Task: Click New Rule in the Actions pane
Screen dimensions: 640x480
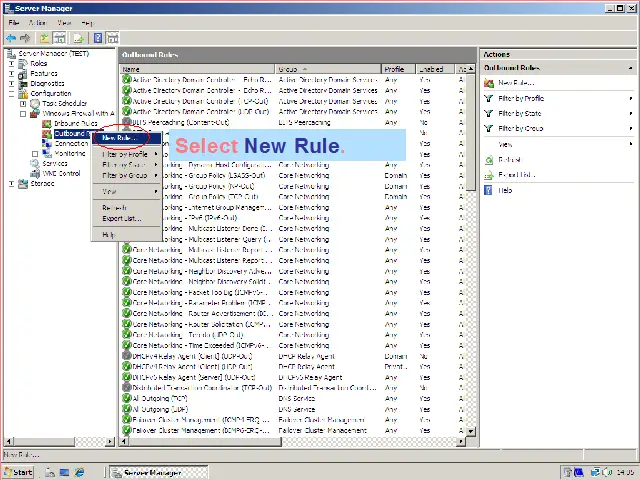Action: [516, 83]
